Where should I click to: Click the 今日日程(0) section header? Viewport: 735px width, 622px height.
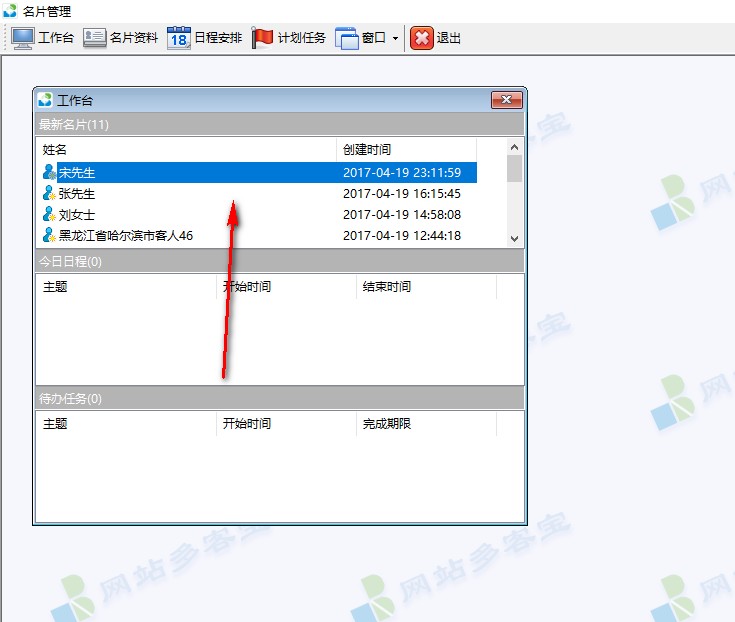[x=279, y=262]
